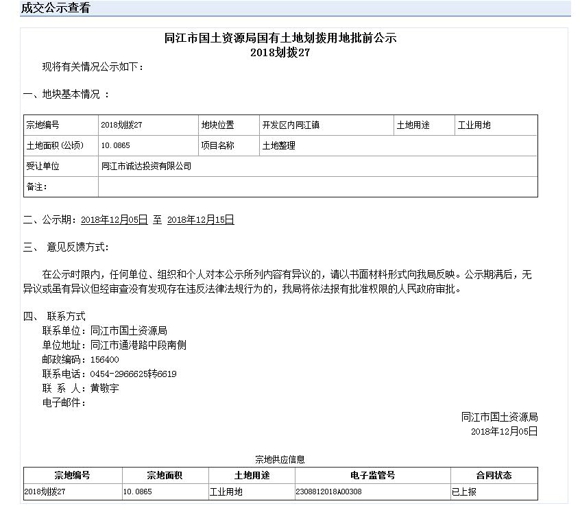Click the 电子监管号 column header
This screenshot has width=580, height=521.
pos(372,475)
